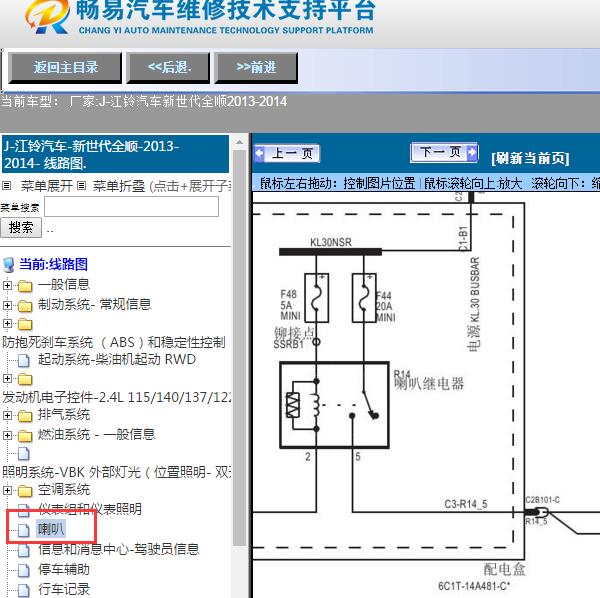Expand the 排气系统 plus sign
600x598 pixels.
(x=7, y=416)
